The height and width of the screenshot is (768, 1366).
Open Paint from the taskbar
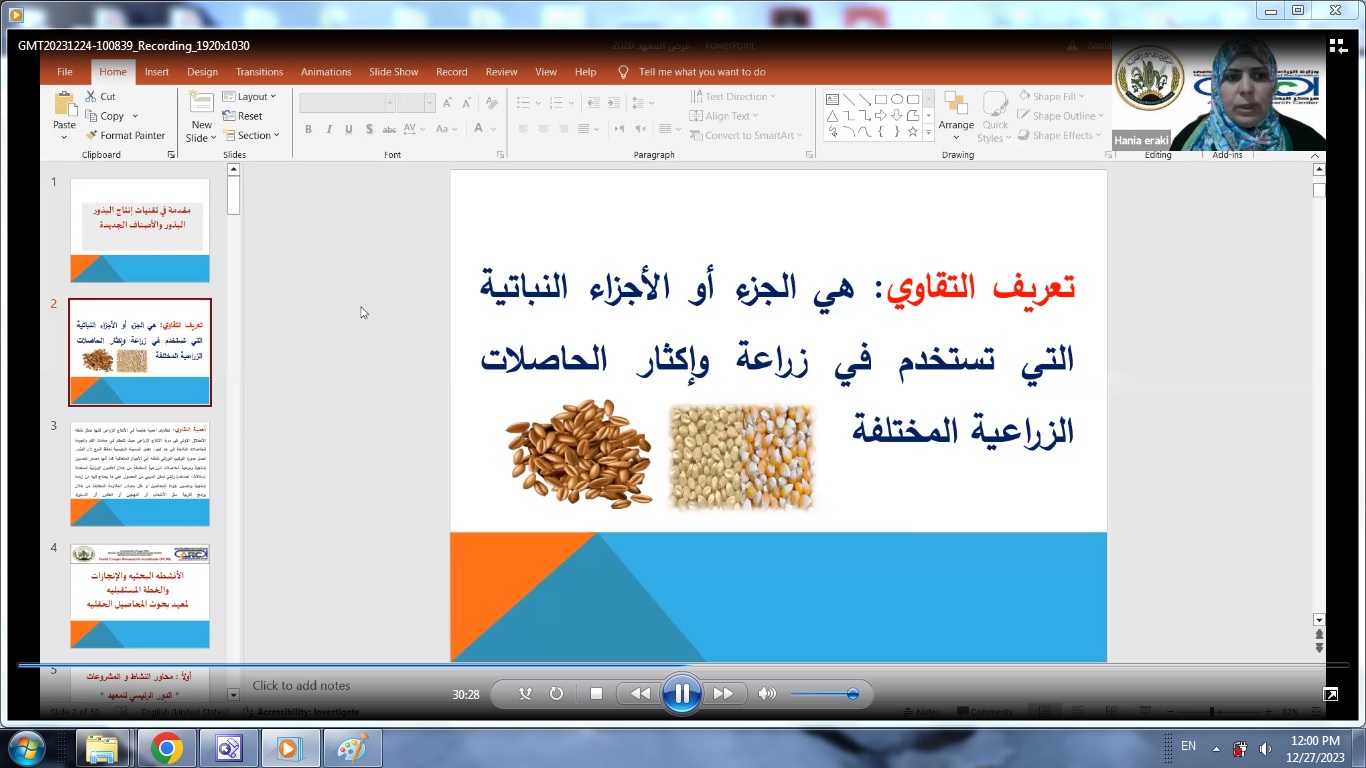(x=351, y=748)
